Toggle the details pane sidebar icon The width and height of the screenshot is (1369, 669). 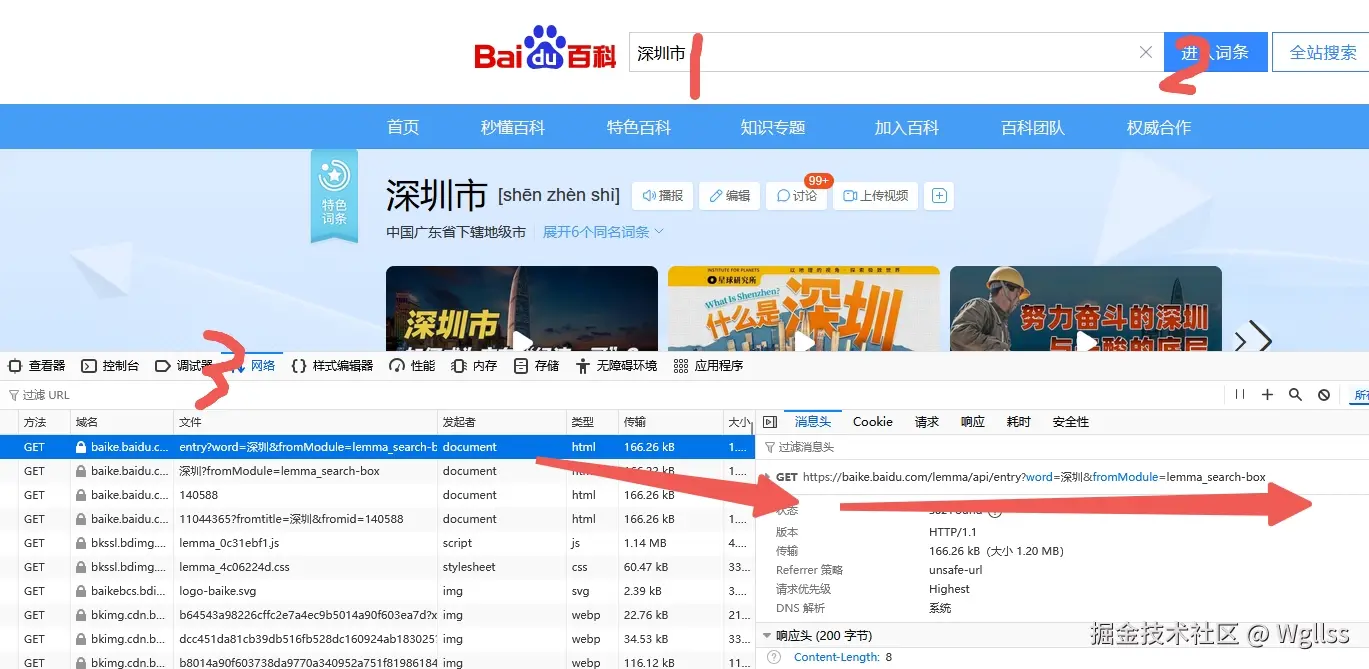[770, 422]
